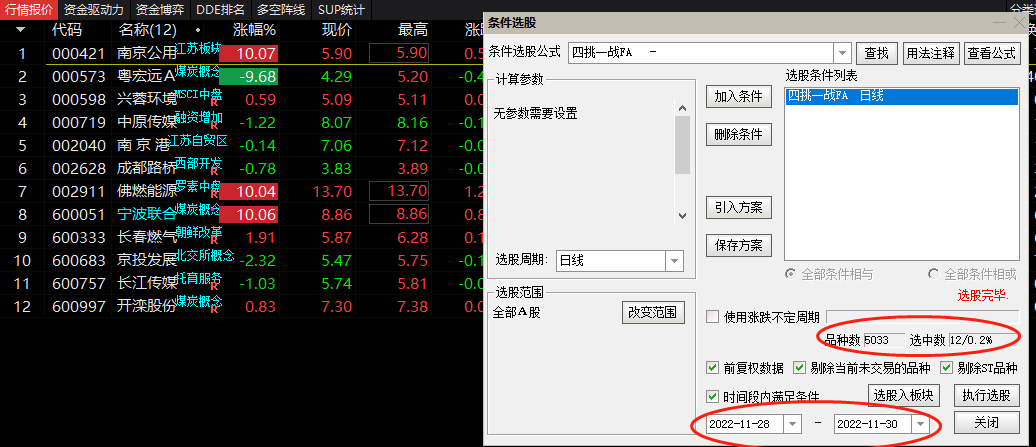This screenshot has width=1036, height=447.
Task: Select stock row 000598 兴蓉环境
Action: (241, 100)
